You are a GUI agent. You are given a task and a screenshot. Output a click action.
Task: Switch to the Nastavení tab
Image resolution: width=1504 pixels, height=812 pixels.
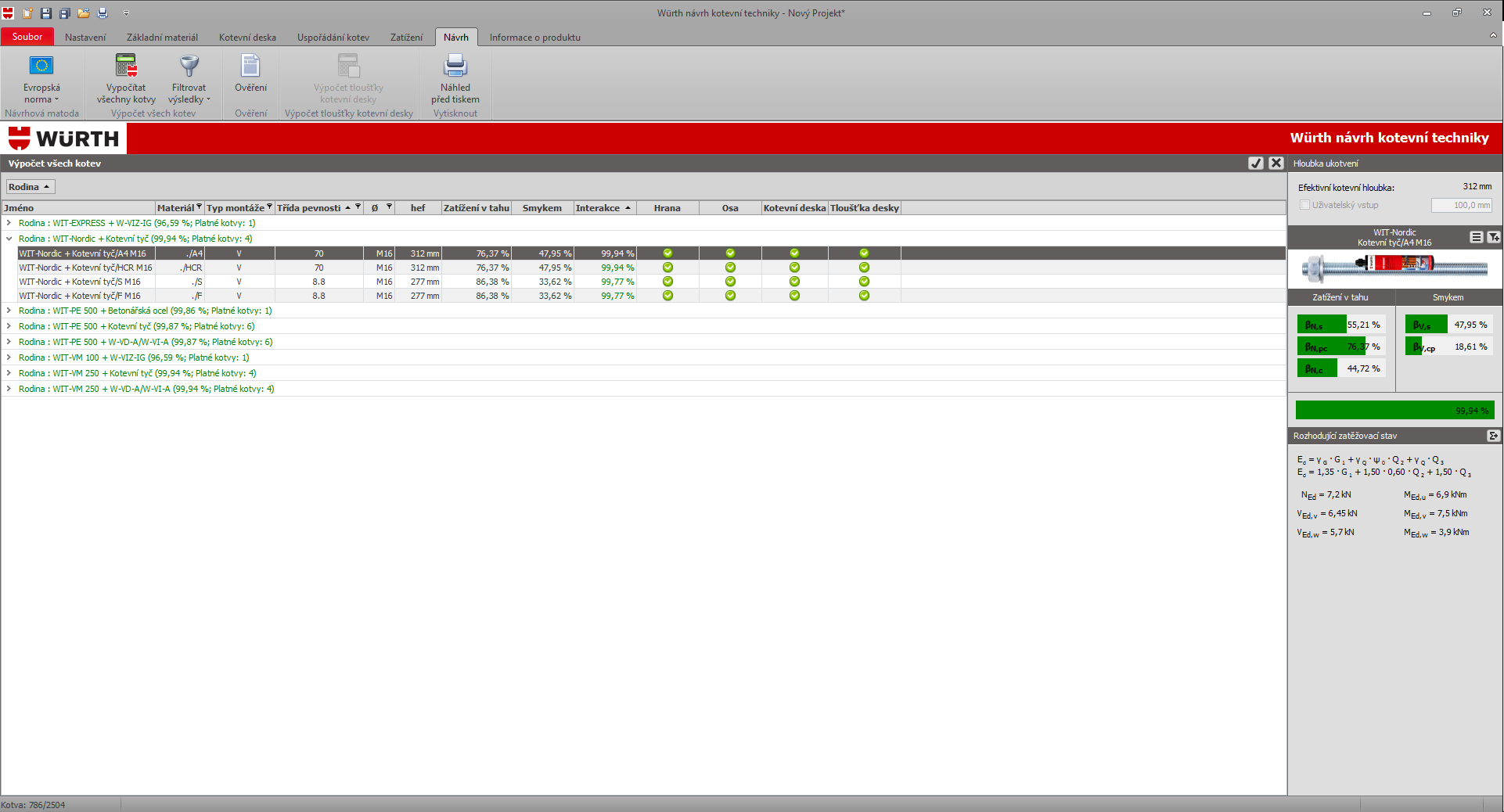coord(85,38)
